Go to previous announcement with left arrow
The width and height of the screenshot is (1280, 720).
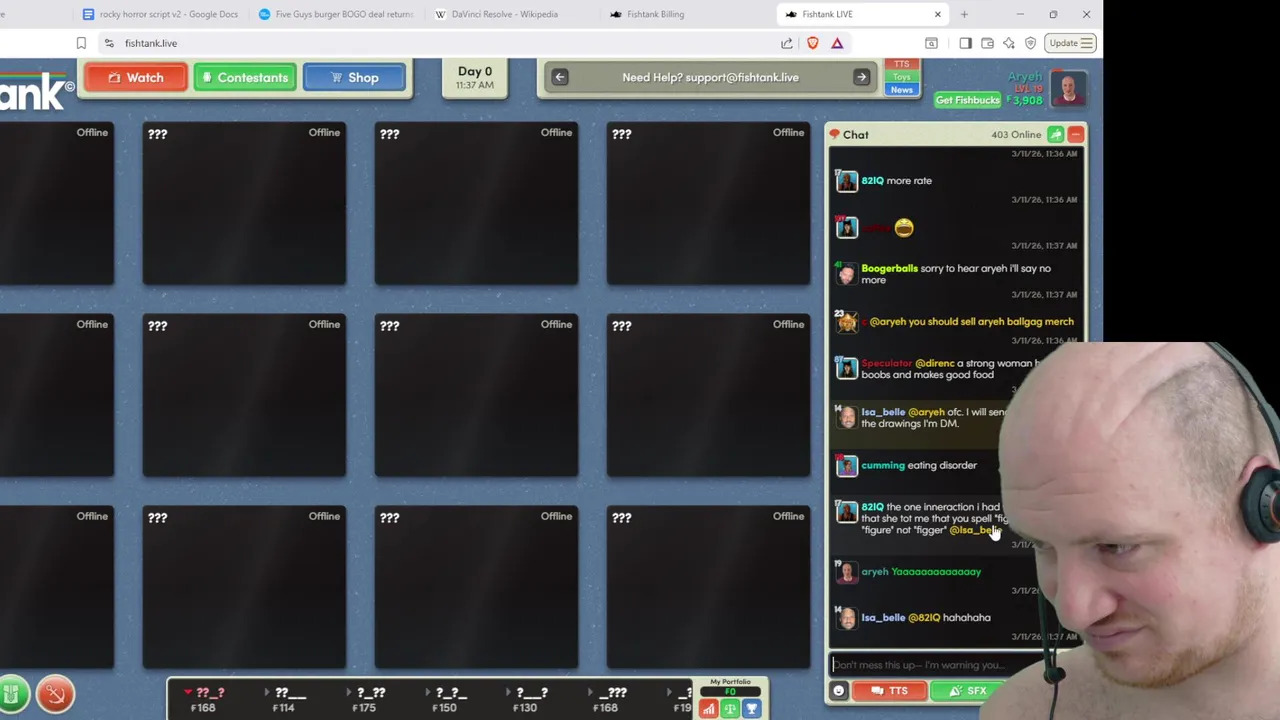click(560, 77)
